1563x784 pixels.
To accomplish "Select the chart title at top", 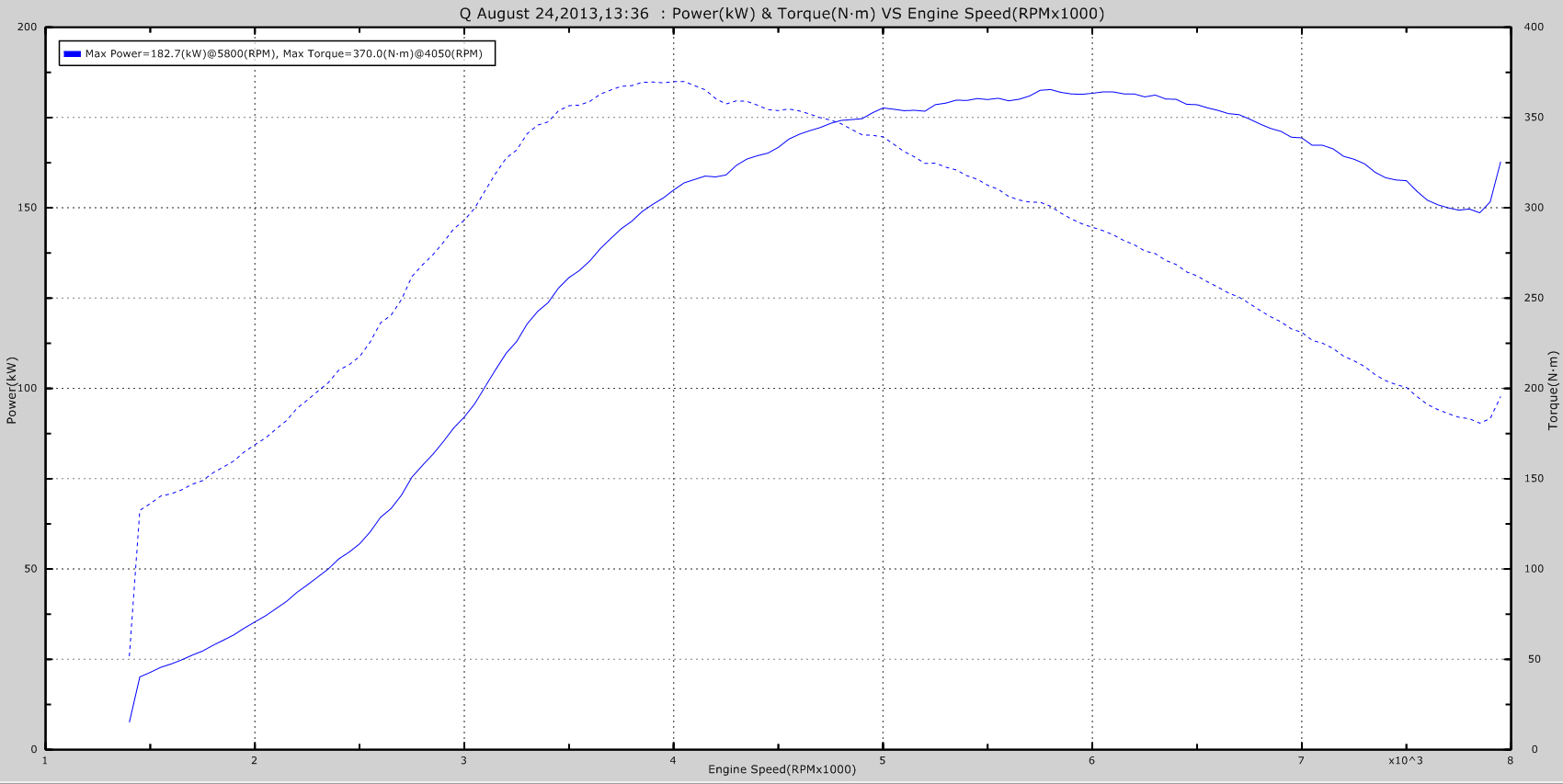I will tap(781, 13).
